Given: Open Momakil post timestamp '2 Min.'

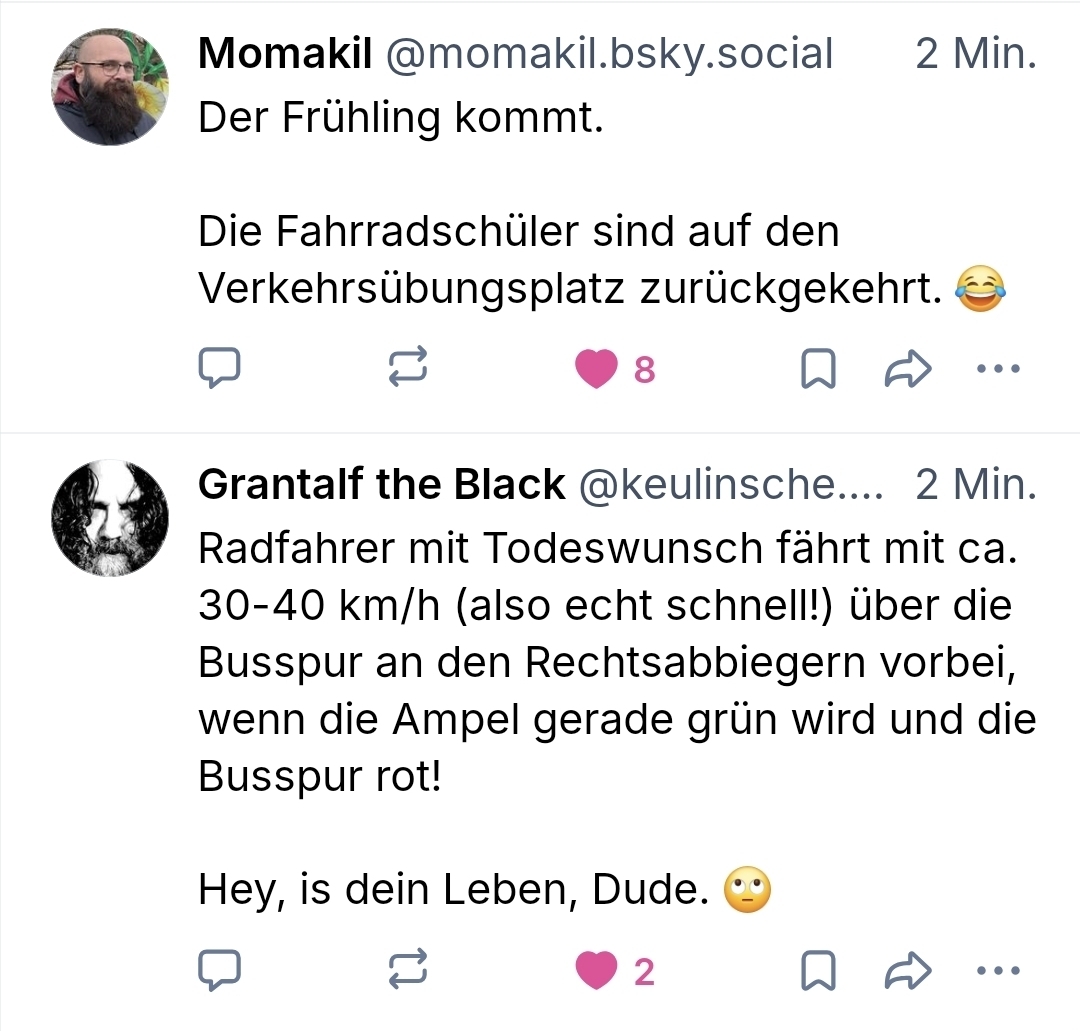Looking at the screenshot, I should (975, 54).
